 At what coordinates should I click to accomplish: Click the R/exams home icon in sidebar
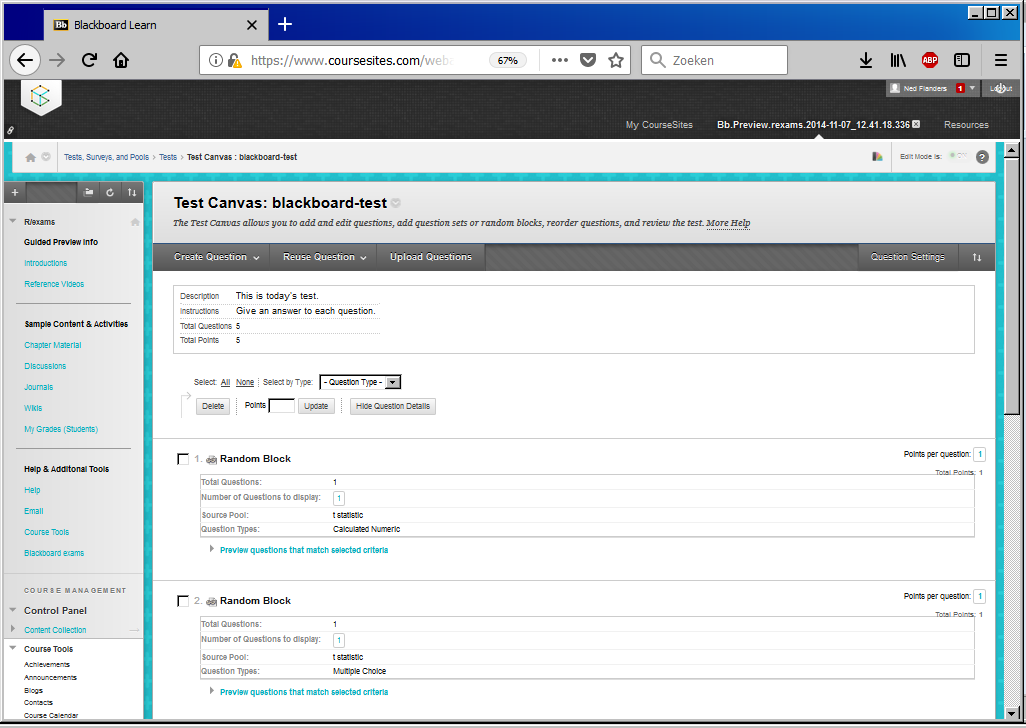tap(135, 222)
